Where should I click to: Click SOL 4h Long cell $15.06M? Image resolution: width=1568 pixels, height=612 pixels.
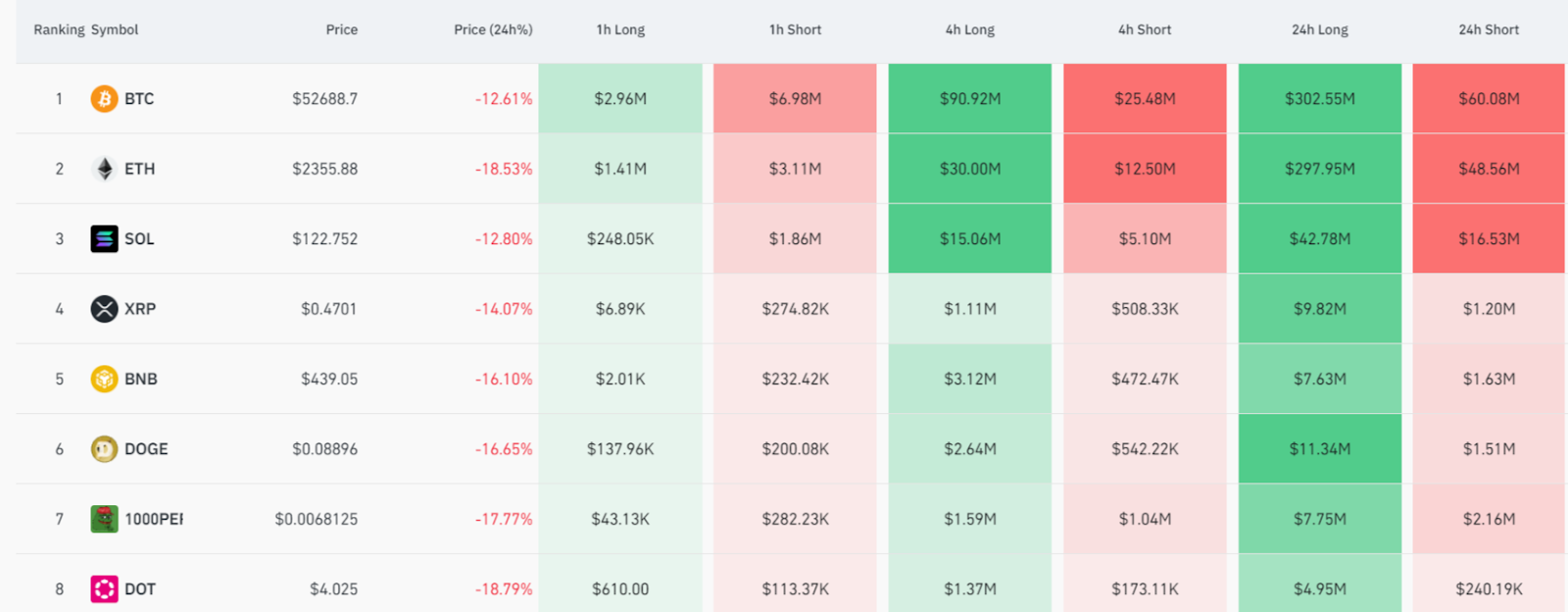[x=969, y=238]
